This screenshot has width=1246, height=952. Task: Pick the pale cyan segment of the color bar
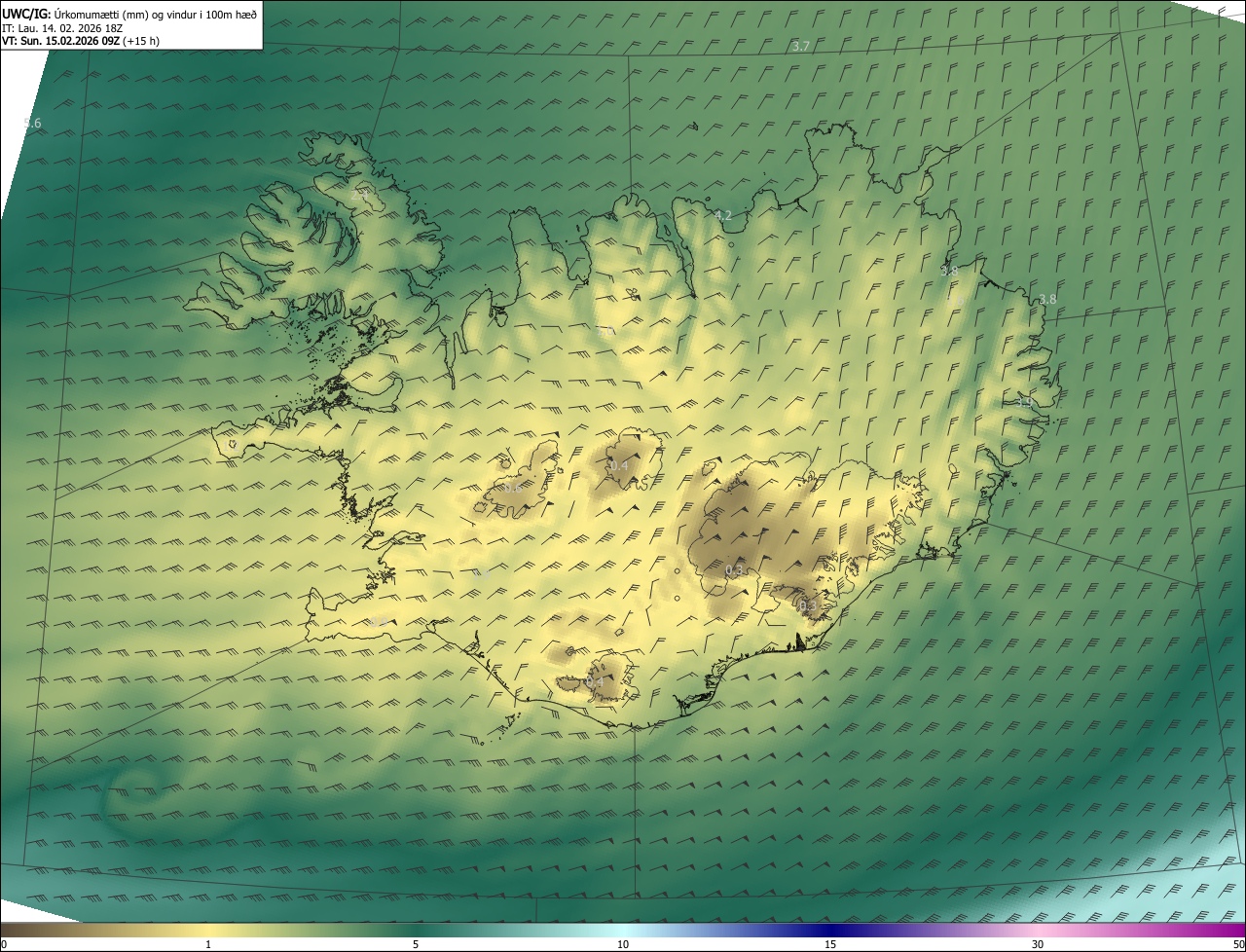click(623, 930)
